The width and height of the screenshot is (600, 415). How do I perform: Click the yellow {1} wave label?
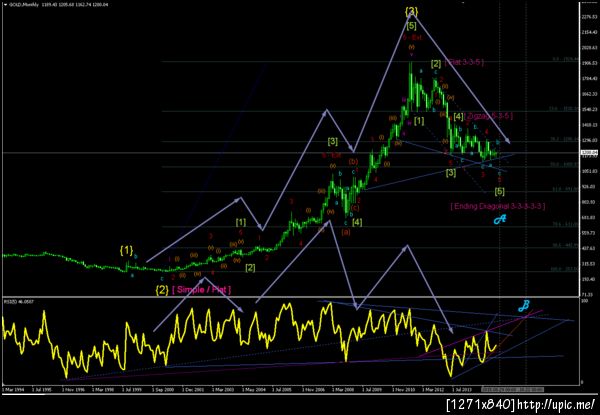(127, 251)
